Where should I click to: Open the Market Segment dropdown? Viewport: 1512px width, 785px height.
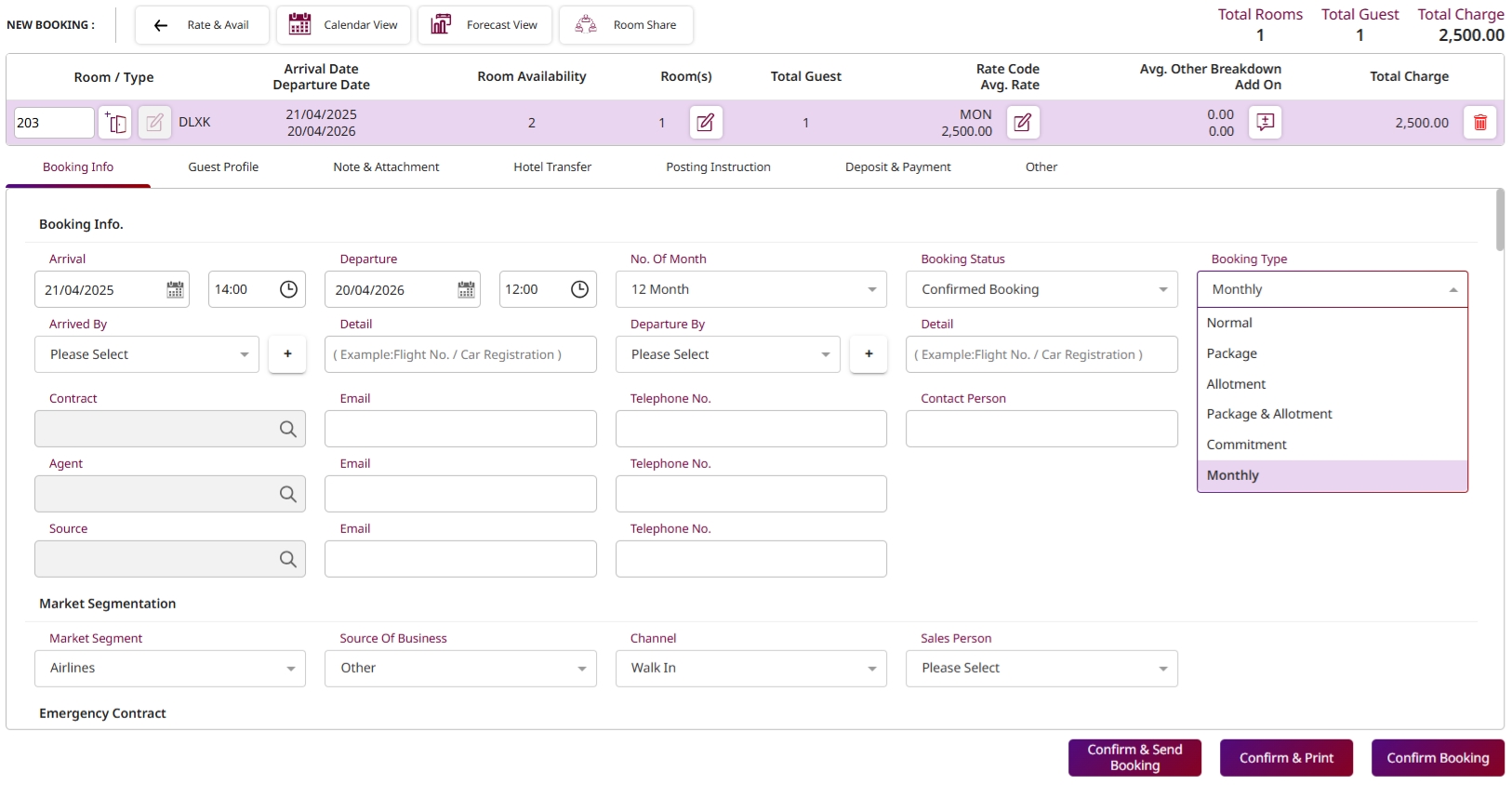[x=170, y=669]
